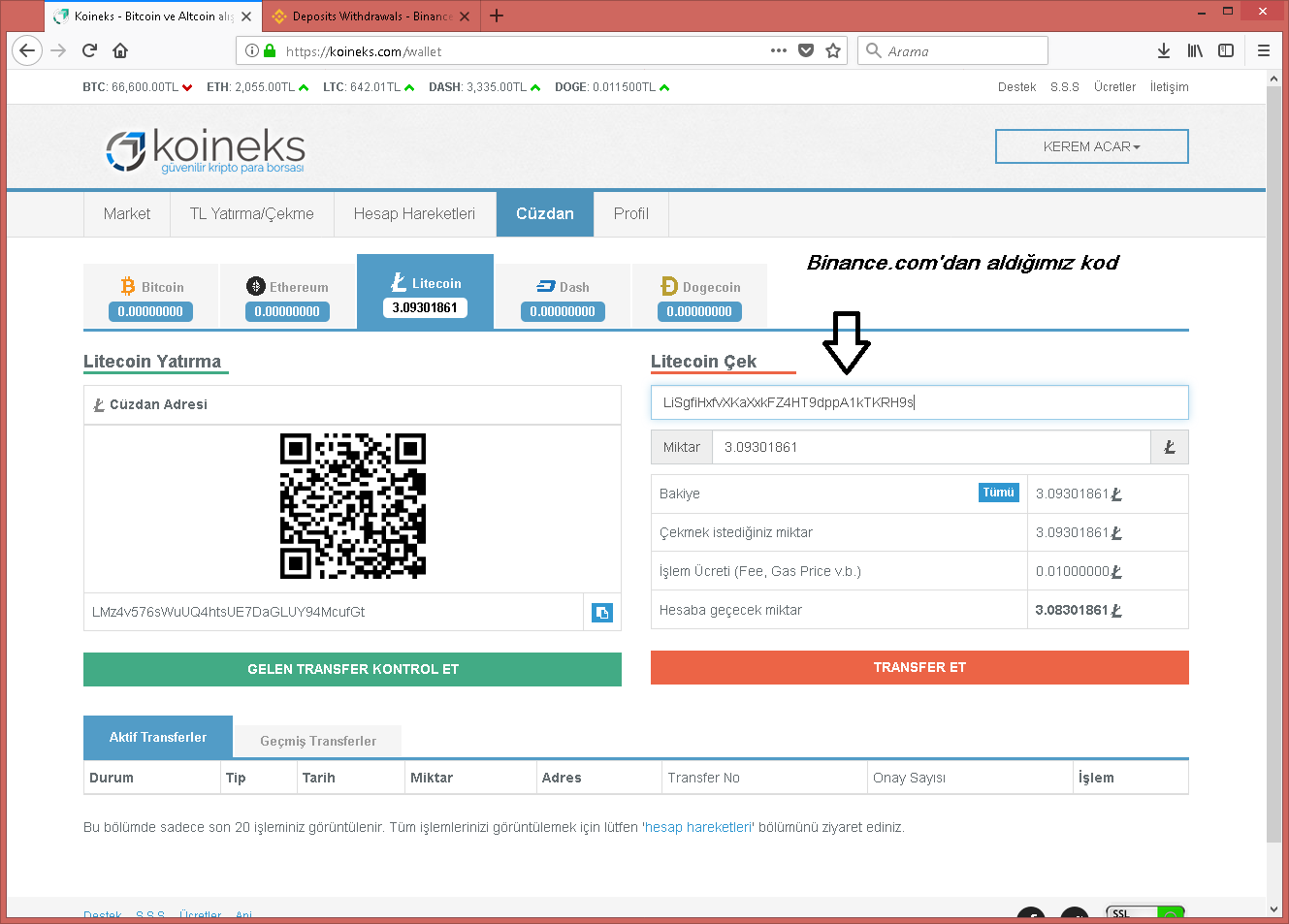The width and height of the screenshot is (1289, 924).
Task: Go back with browser back arrow
Action: (27, 50)
